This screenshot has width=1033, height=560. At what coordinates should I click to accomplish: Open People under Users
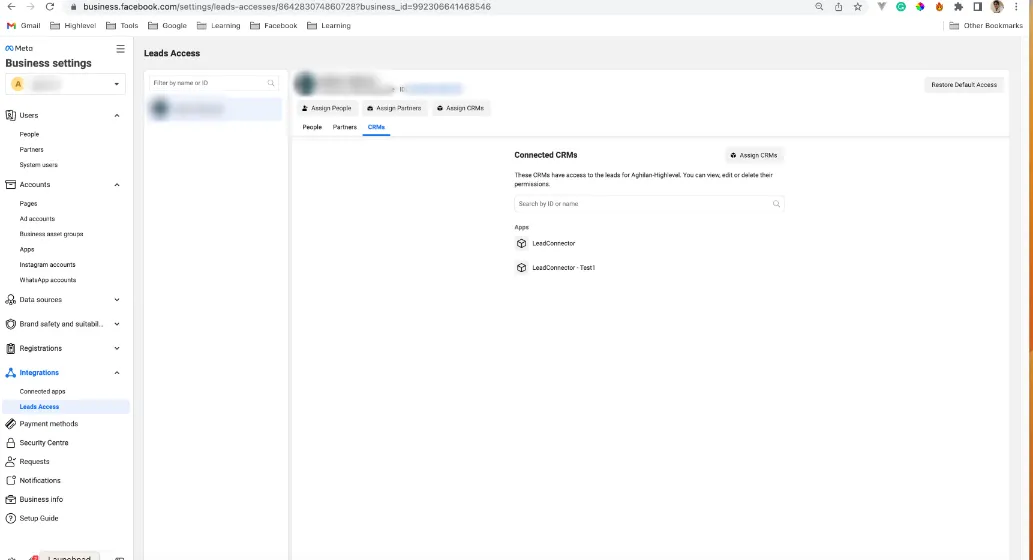click(x=30, y=134)
